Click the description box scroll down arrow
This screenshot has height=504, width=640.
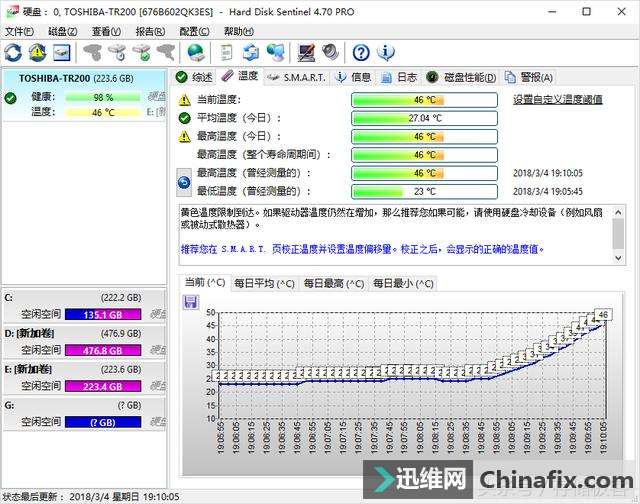618,258
